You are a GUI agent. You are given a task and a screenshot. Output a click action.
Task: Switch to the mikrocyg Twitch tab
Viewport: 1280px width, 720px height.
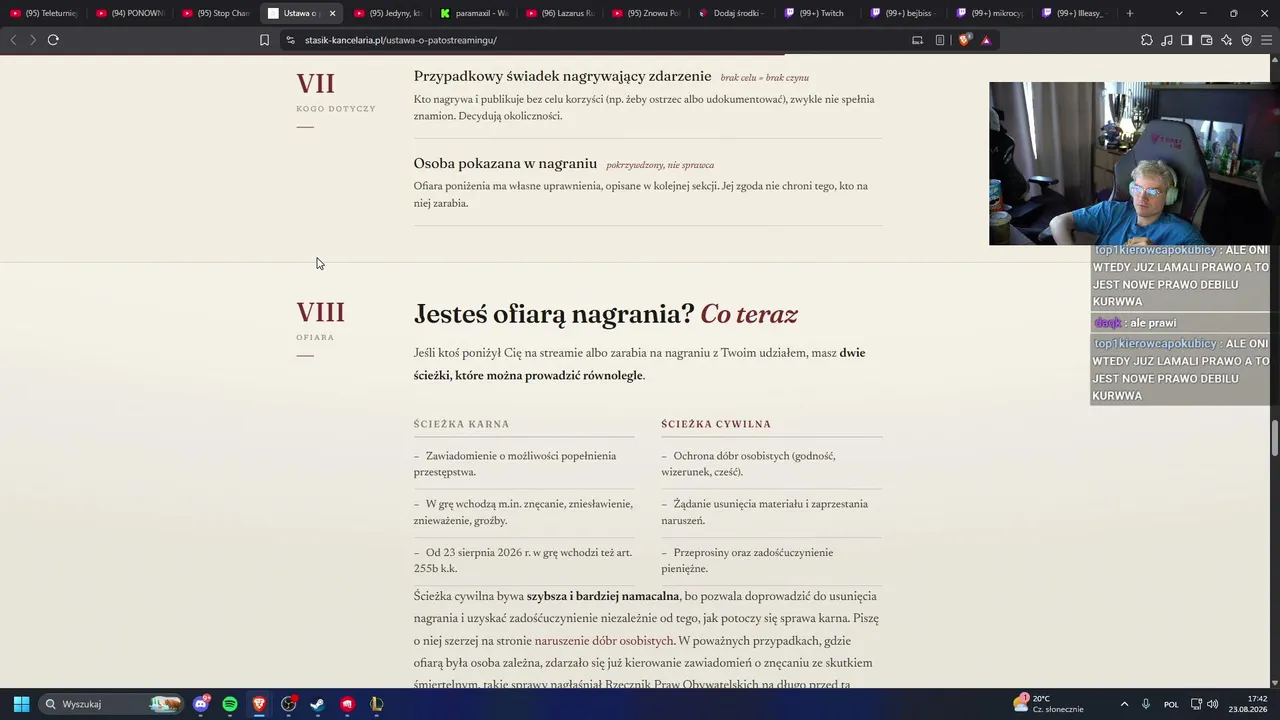[x=989, y=13]
